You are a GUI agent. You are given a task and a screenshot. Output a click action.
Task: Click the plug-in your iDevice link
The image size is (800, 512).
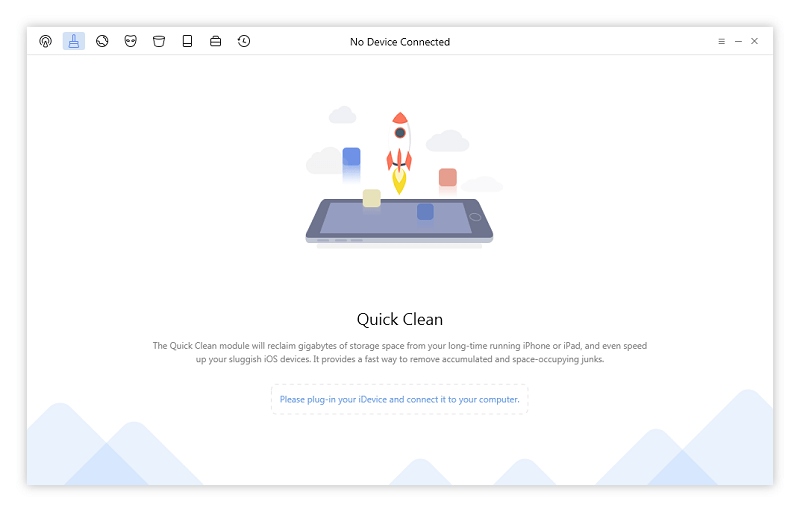pos(399,399)
